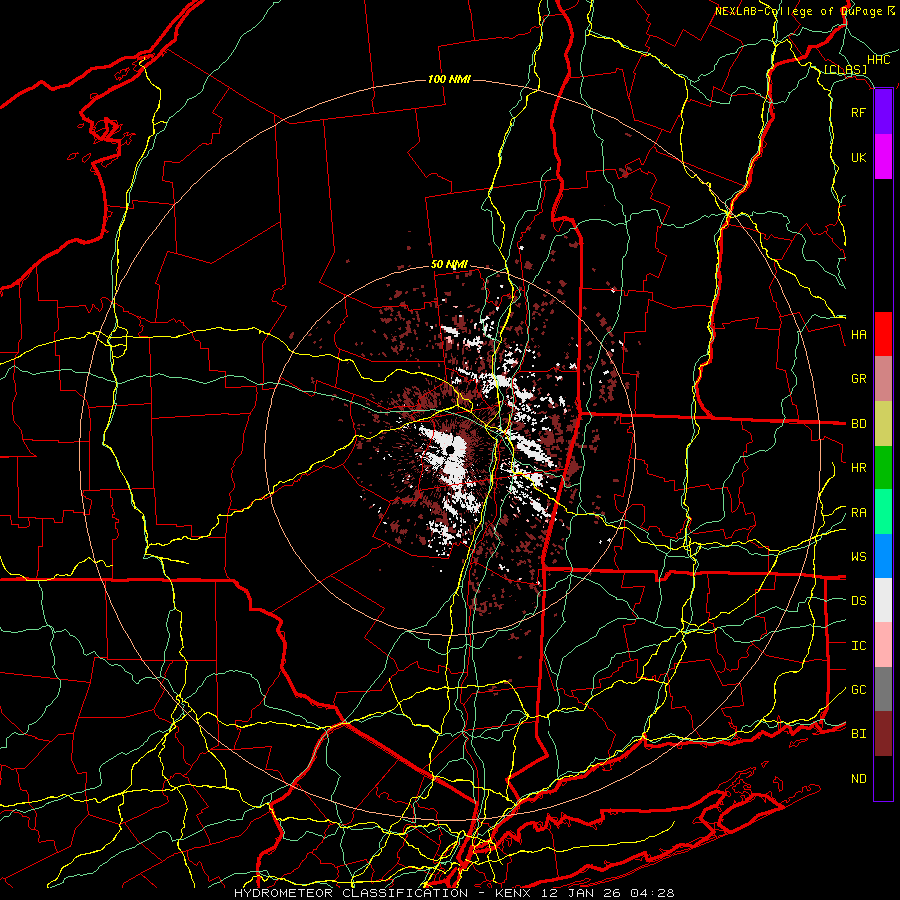Click the HHC product label
Screen dimensions: 900x900
[x=879, y=60]
